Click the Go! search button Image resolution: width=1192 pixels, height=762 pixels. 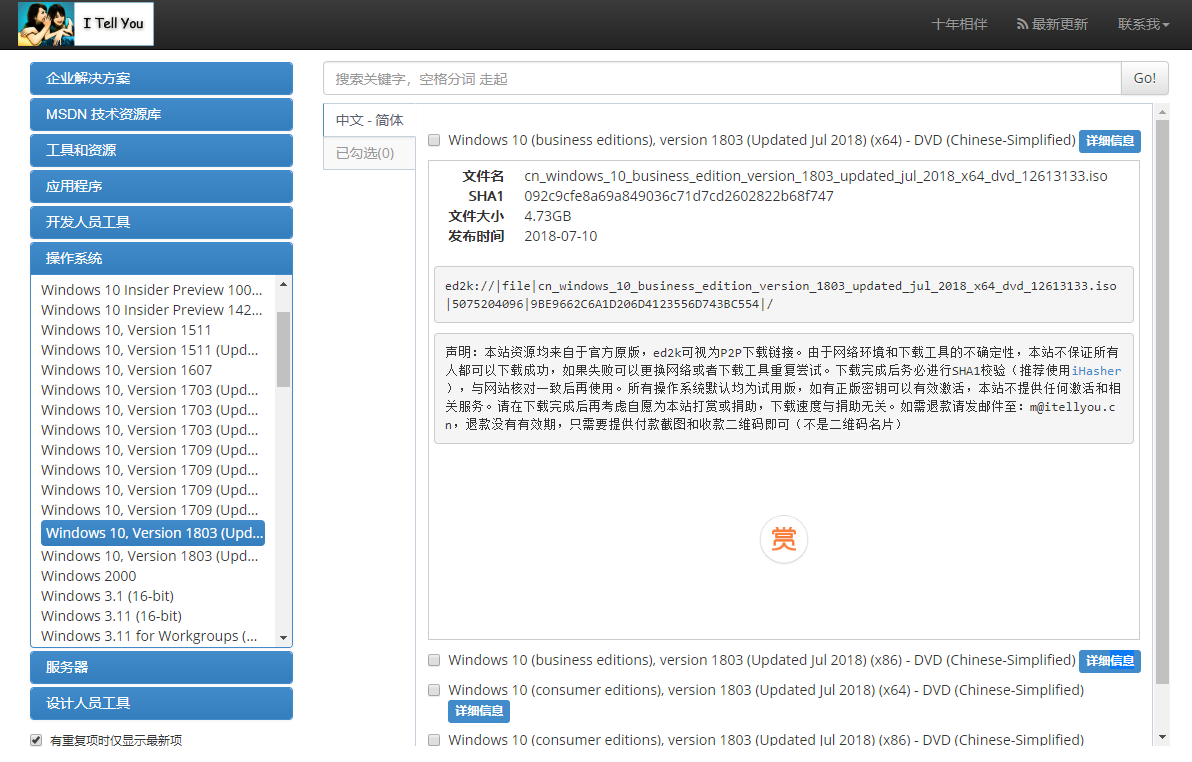(x=1144, y=78)
